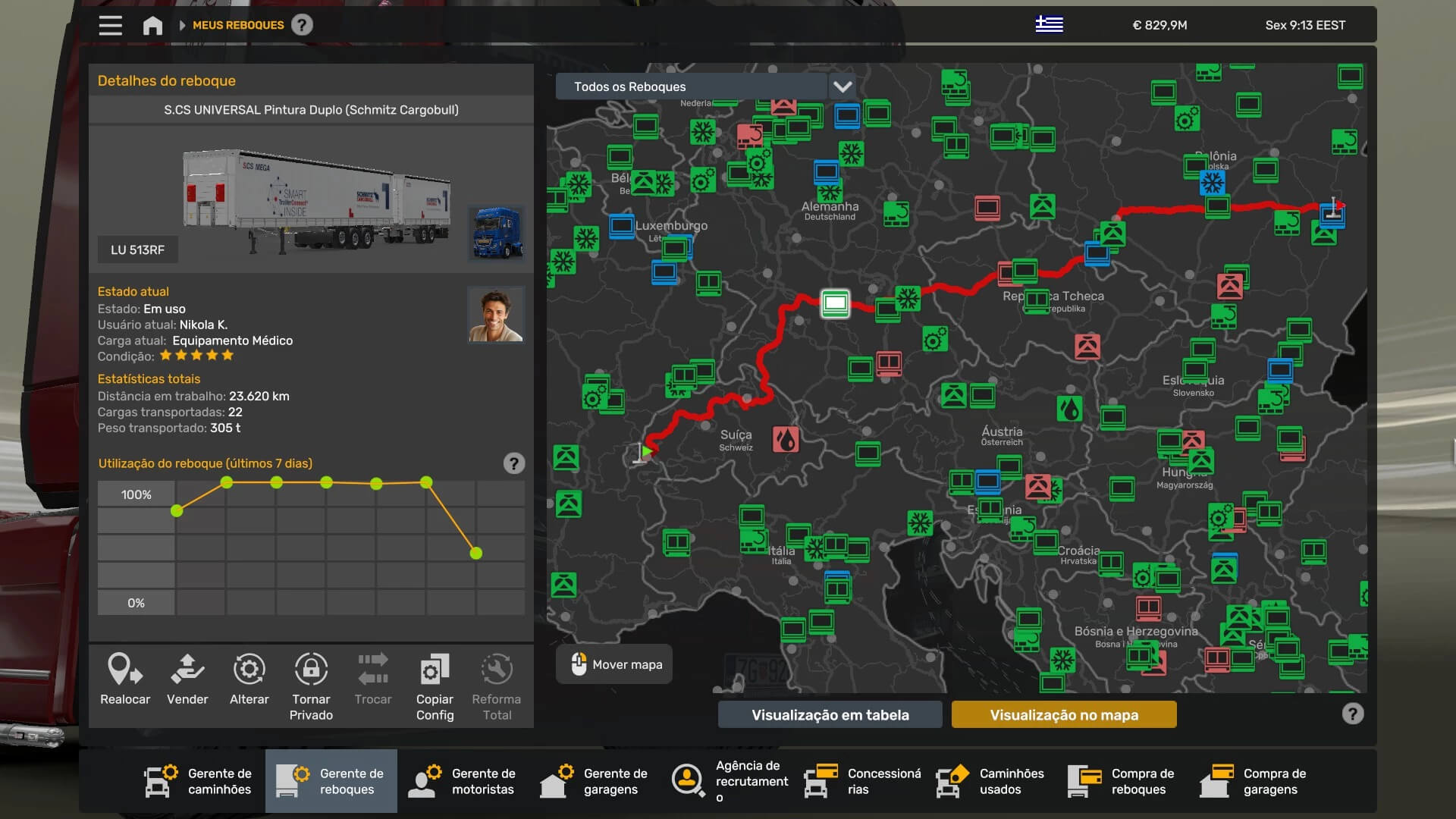
Task: Click the selected white trailer map marker
Action: point(835,303)
